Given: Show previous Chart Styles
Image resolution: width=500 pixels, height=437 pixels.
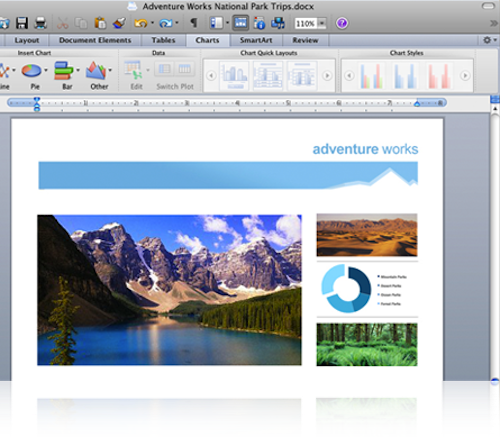Looking at the screenshot, I should pyautogui.click(x=349, y=76).
